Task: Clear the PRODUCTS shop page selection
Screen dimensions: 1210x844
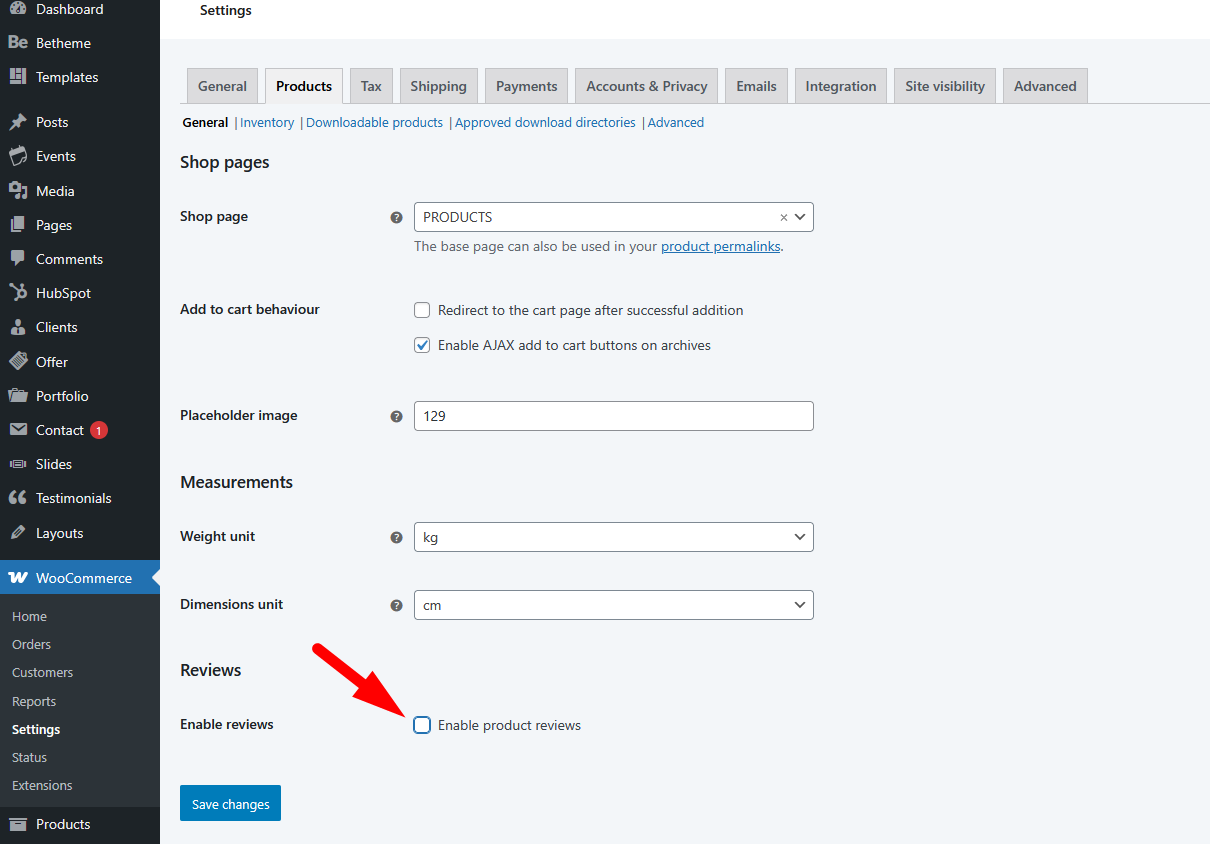Action: click(x=784, y=217)
